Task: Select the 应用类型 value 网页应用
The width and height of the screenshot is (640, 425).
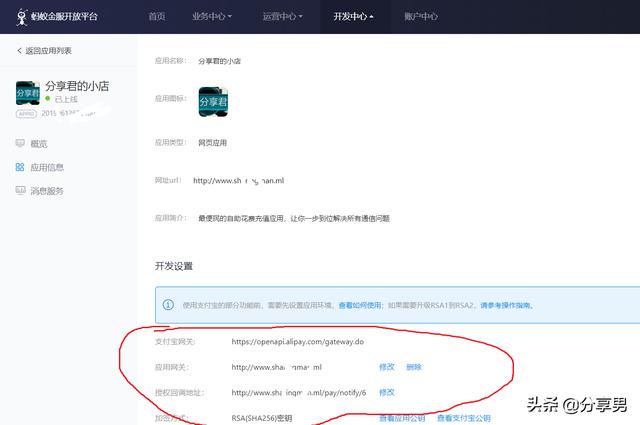Action: [212, 143]
